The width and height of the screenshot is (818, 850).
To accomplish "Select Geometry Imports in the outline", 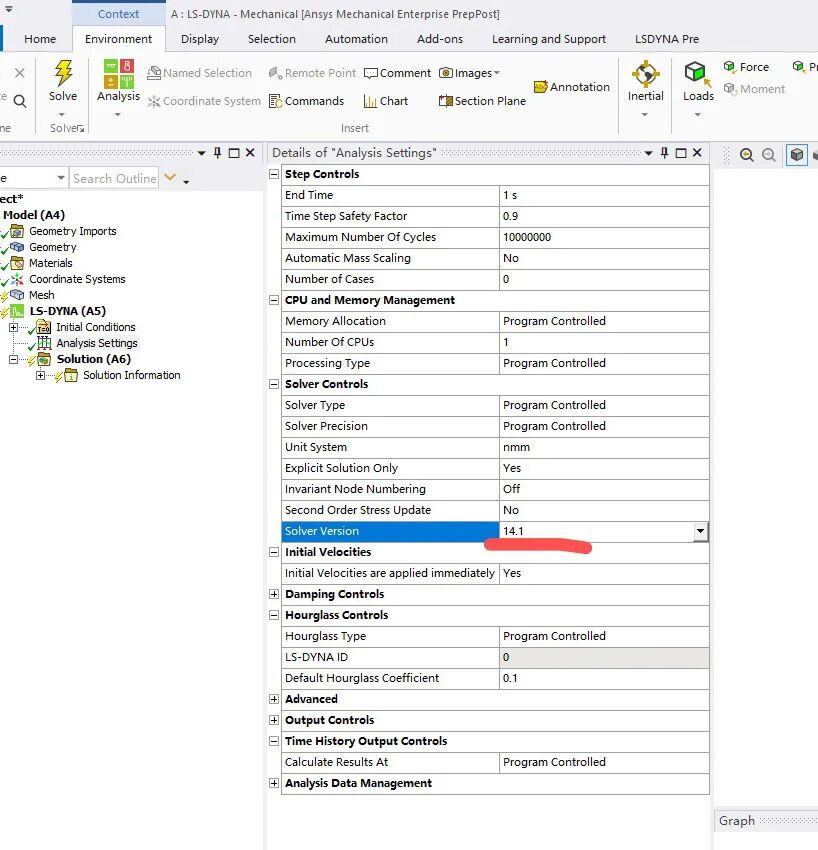I will pos(73,231).
